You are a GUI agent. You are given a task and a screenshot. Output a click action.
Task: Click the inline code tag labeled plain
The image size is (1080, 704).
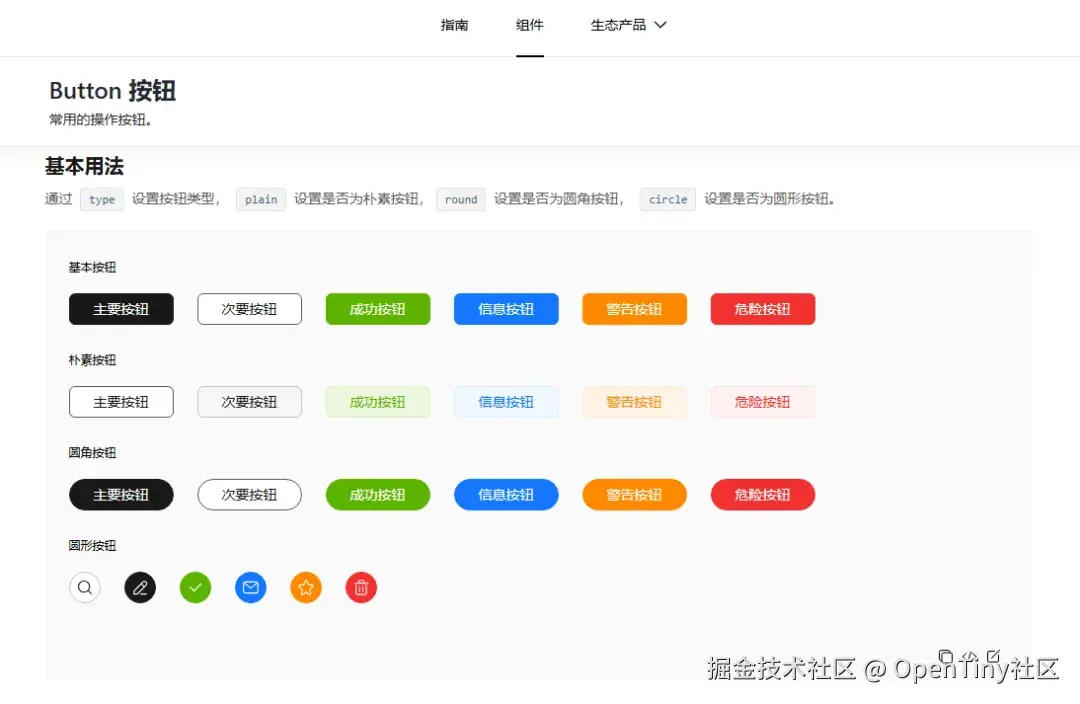coord(260,199)
